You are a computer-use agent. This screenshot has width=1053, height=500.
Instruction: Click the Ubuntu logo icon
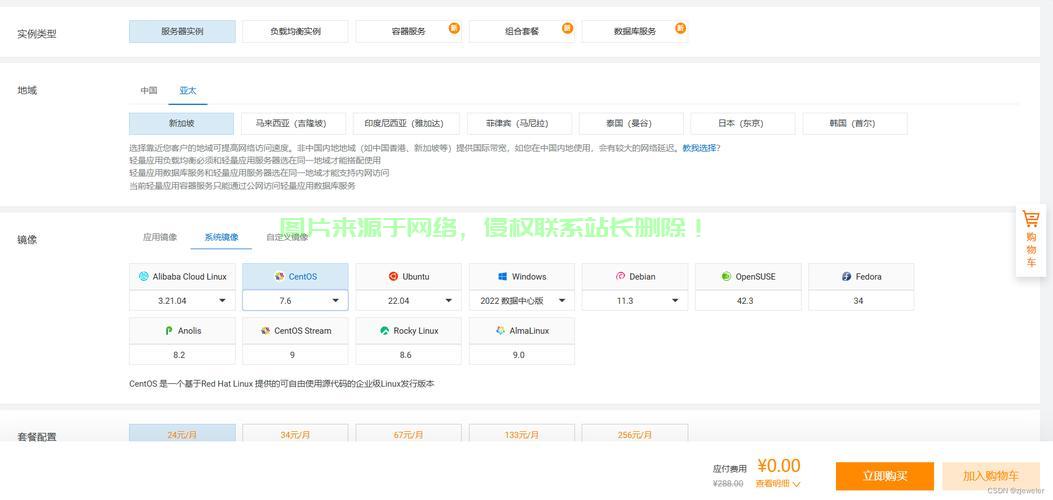393,277
